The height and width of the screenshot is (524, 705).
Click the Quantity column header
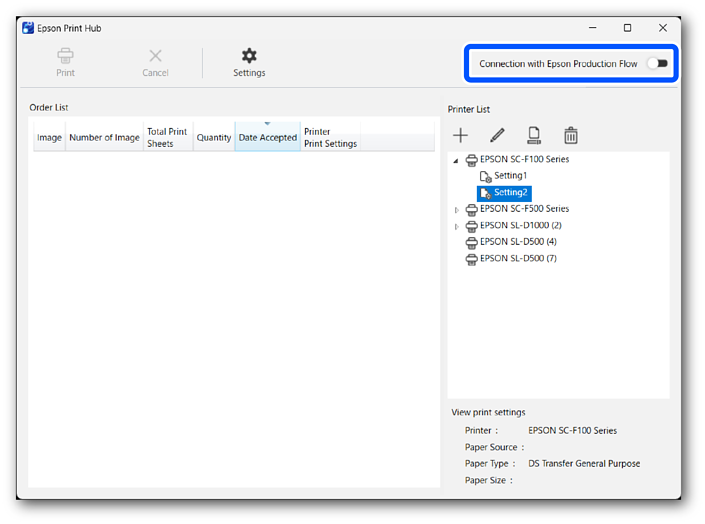[214, 138]
